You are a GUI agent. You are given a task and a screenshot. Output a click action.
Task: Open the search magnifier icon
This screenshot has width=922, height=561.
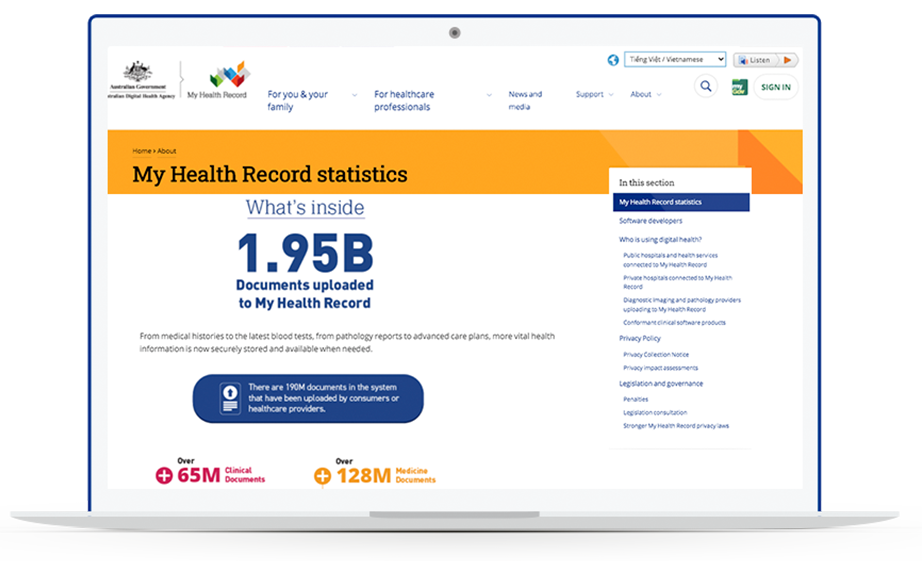coord(706,86)
